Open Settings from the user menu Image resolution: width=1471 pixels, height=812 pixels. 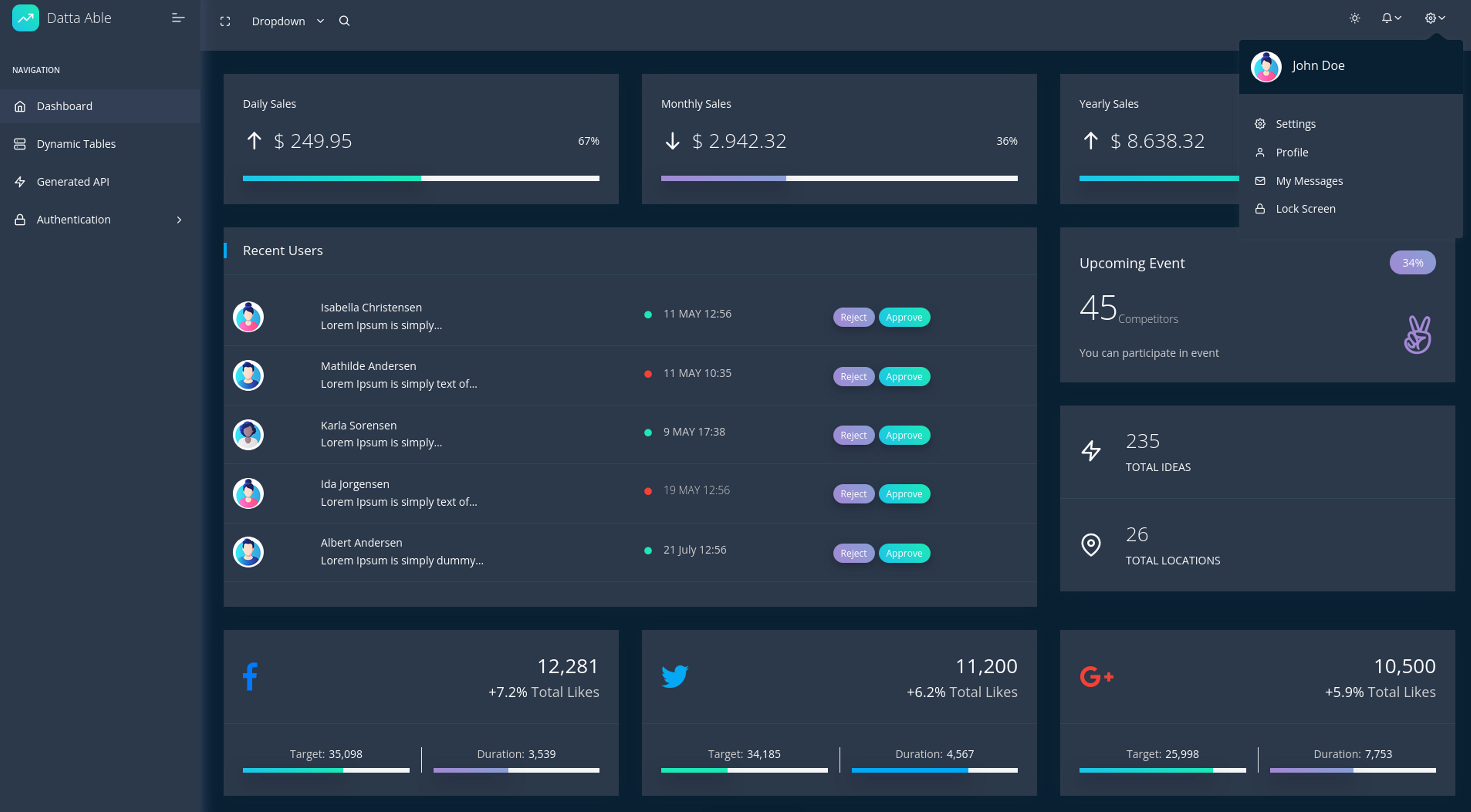[1350, 124]
